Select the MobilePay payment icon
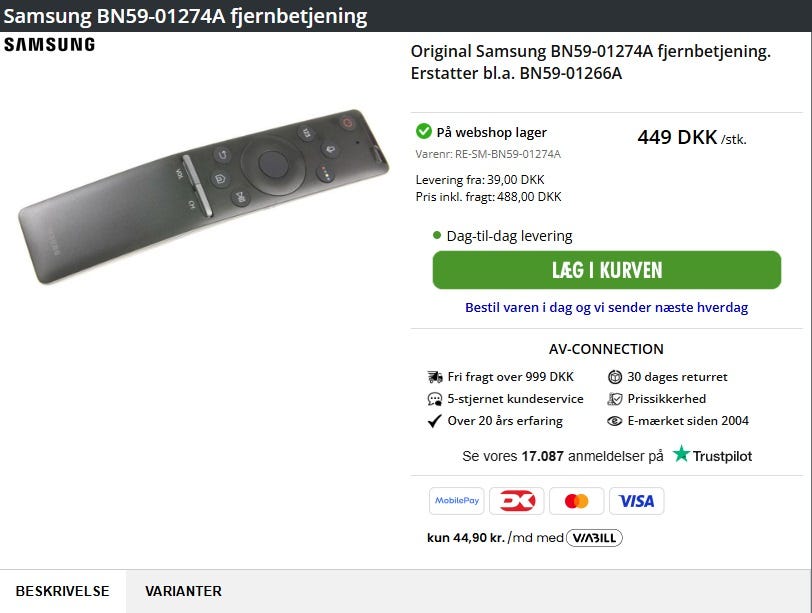 tap(456, 501)
